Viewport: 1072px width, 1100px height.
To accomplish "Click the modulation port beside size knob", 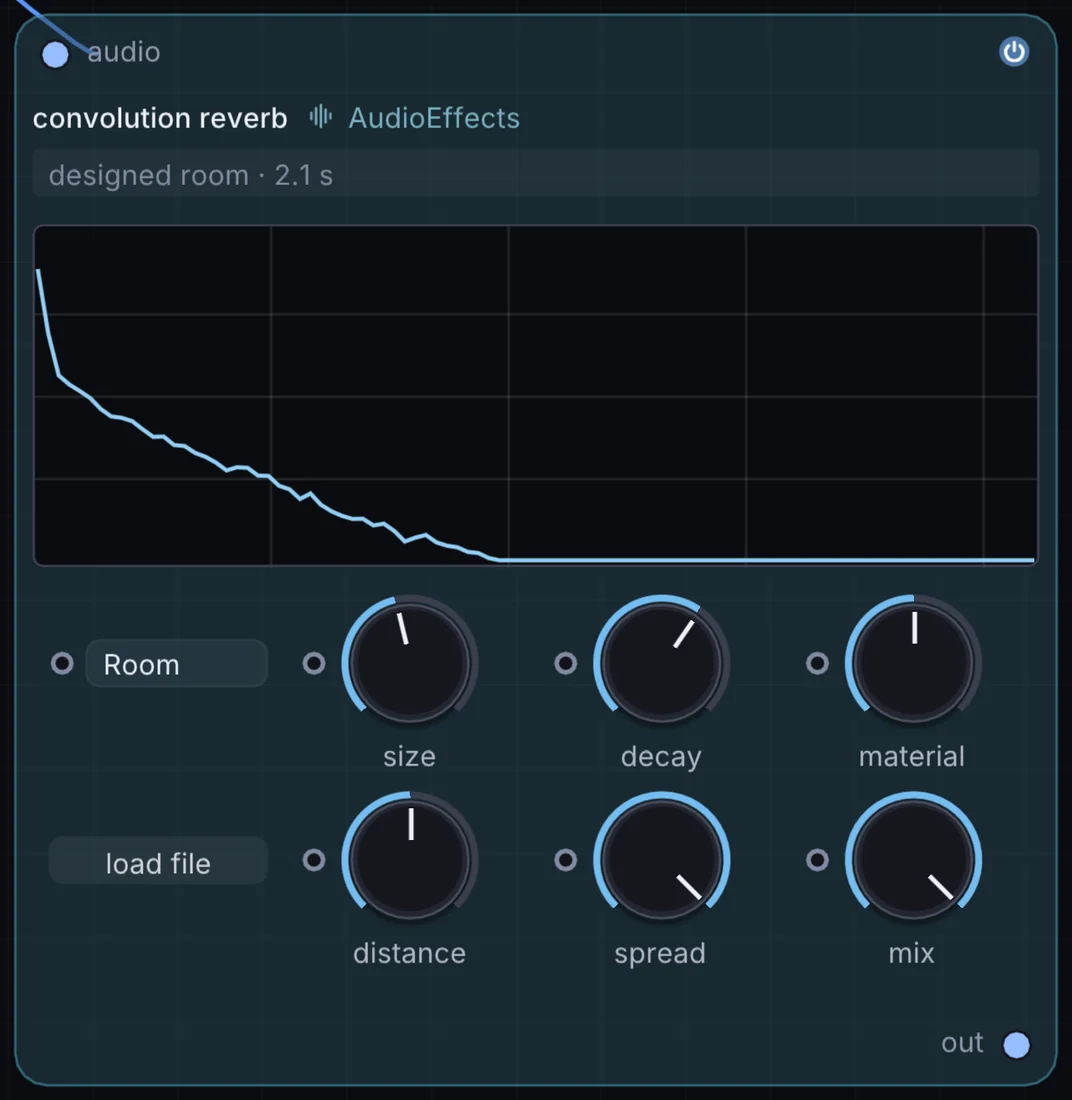I will point(314,664).
